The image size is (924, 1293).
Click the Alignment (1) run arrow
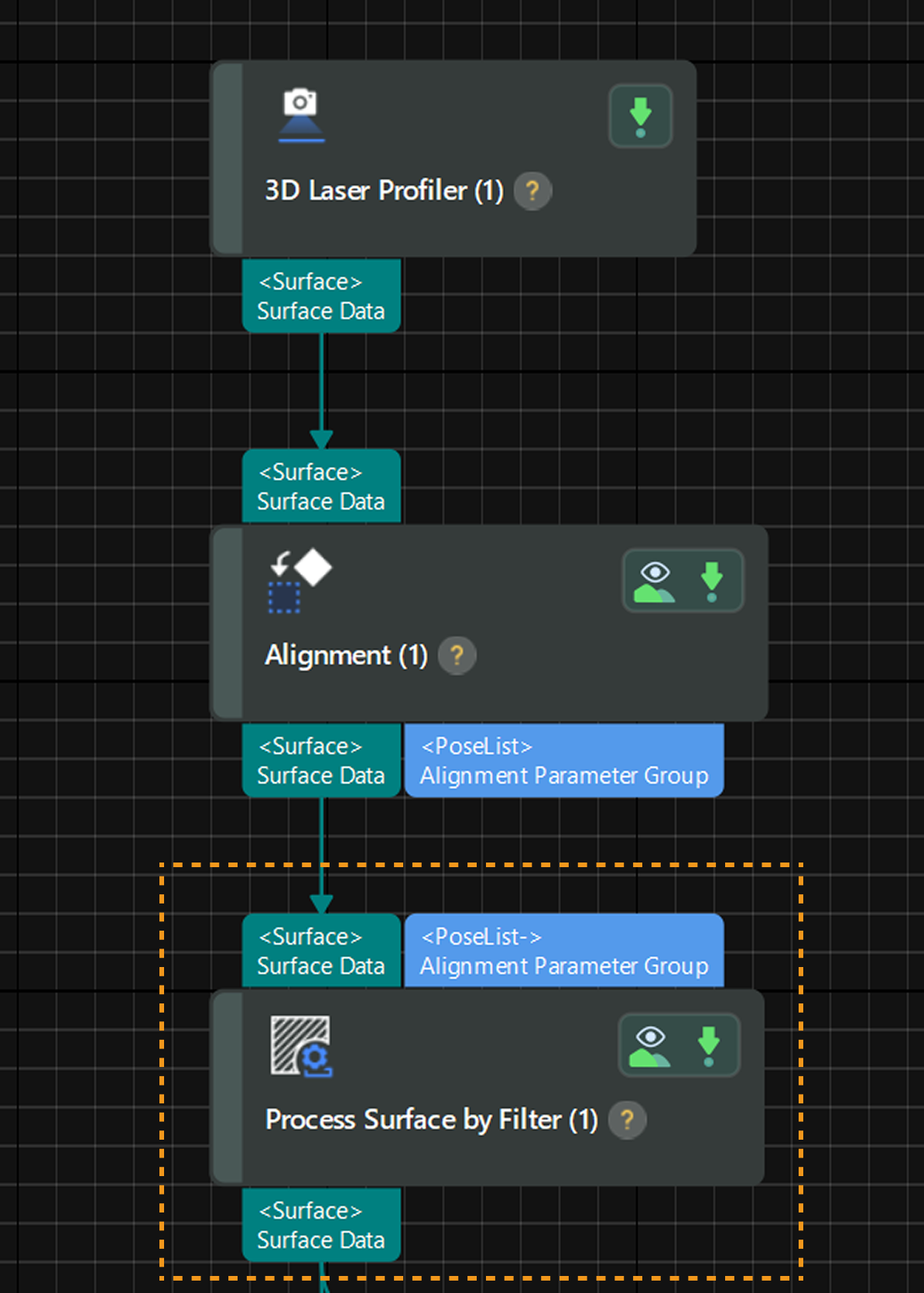pyautogui.click(x=712, y=581)
